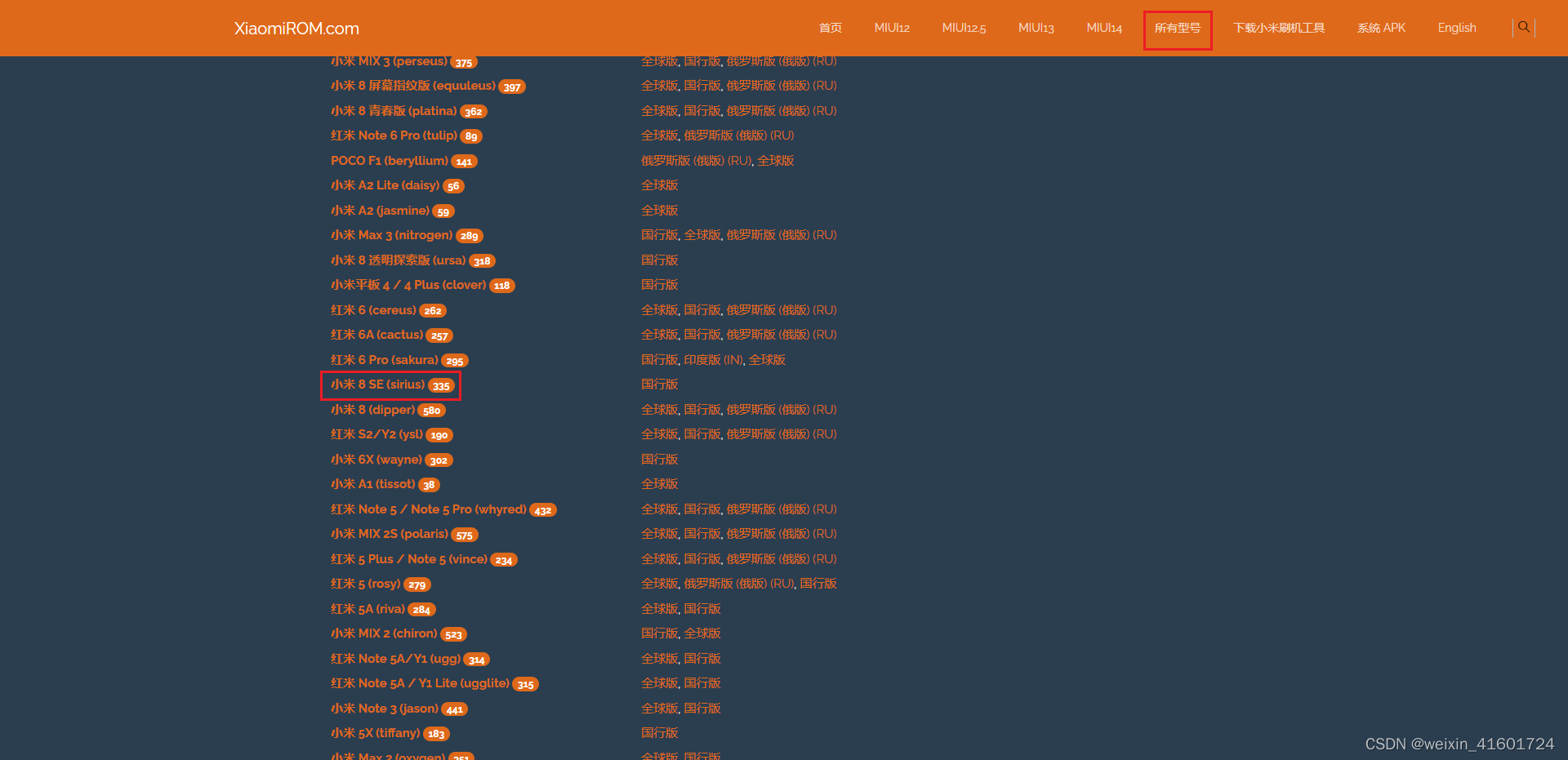Click 全球版 in the chiron row
The width and height of the screenshot is (1568, 760).
702,633
